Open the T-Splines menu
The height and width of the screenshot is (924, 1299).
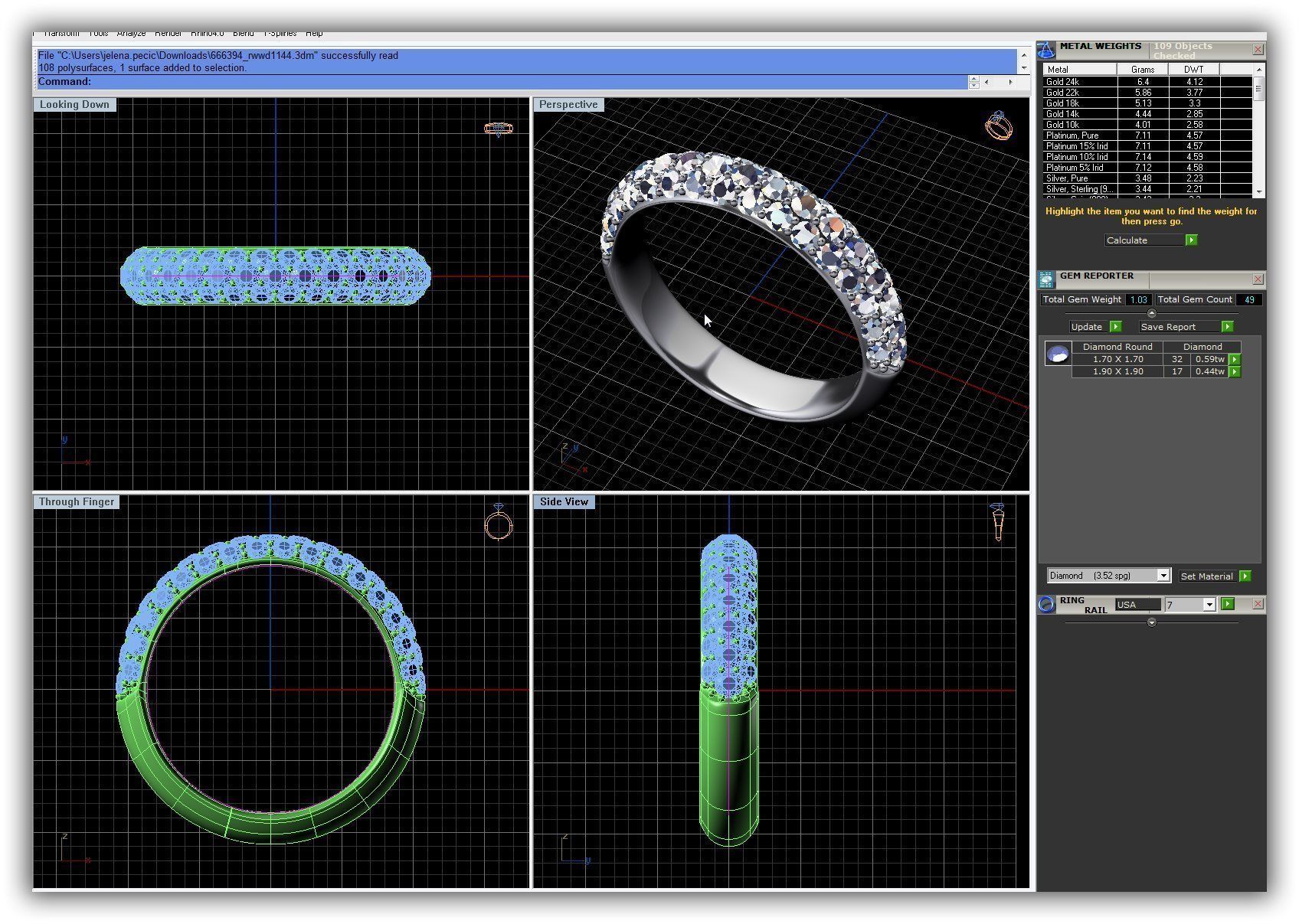280,34
